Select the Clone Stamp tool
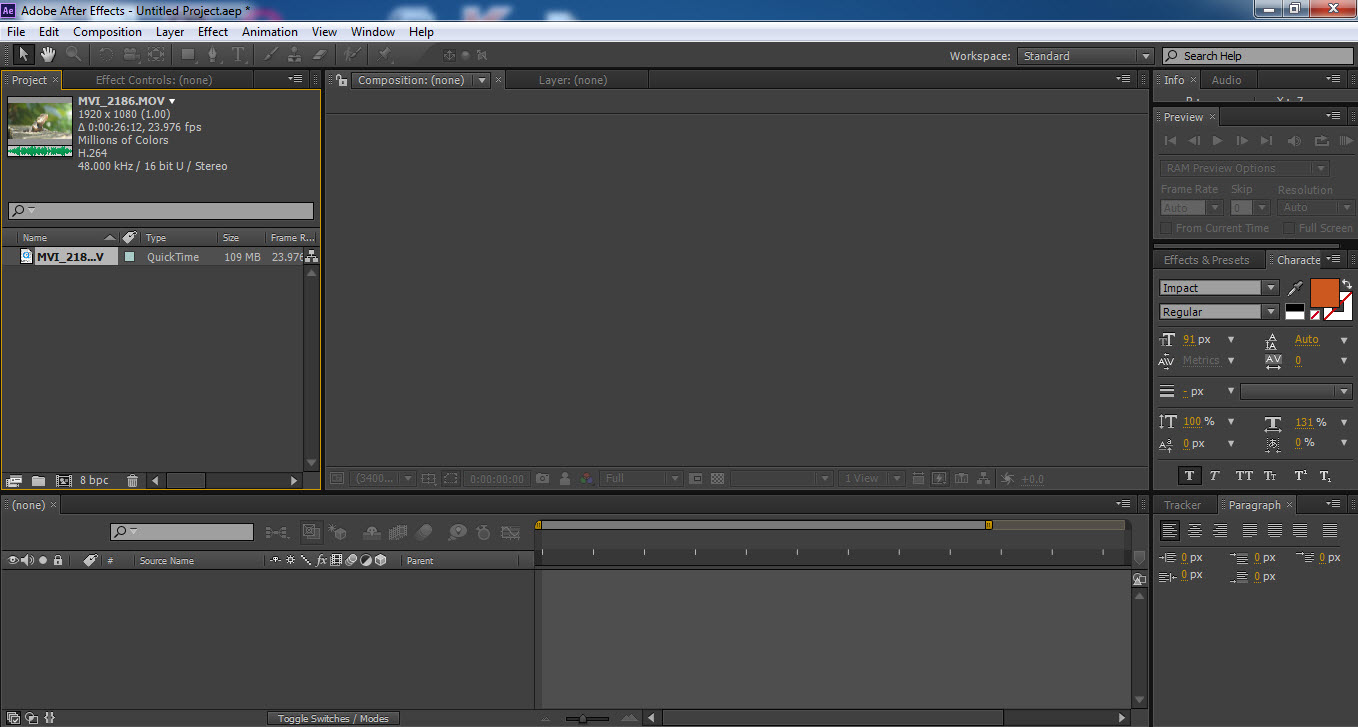The height and width of the screenshot is (727, 1358). tap(295, 55)
